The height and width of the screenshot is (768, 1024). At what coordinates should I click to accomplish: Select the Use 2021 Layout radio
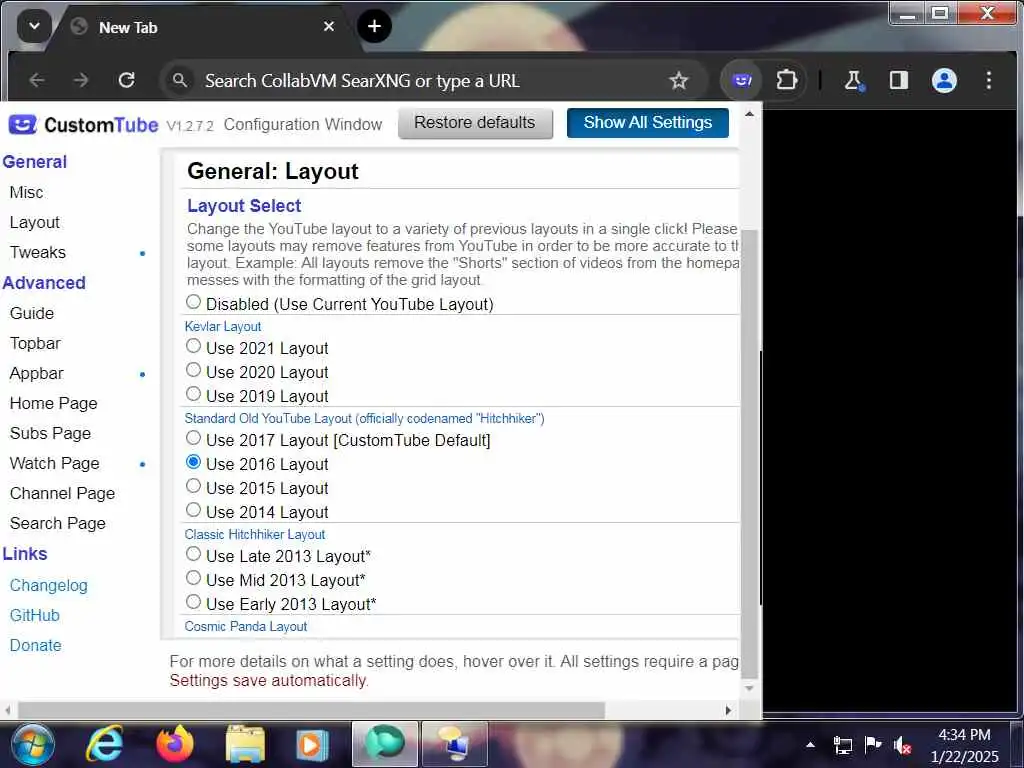[x=193, y=346]
